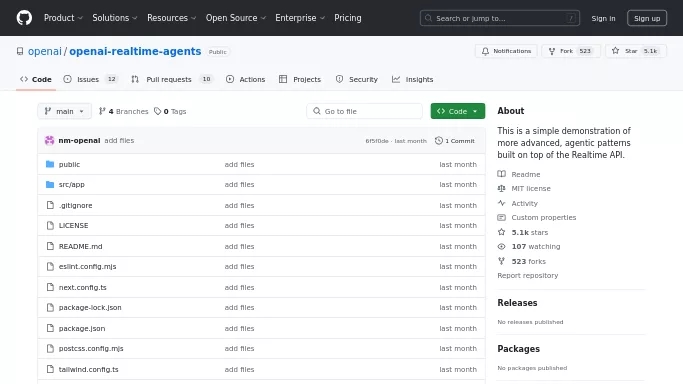Click the src/app folder icon

click(50, 184)
